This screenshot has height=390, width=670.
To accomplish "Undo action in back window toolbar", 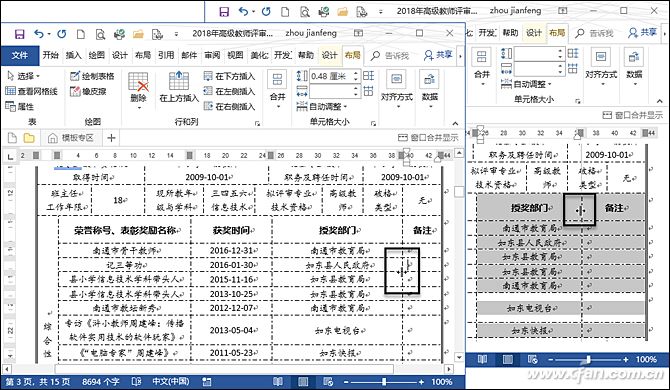I will [x=244, y=12].
